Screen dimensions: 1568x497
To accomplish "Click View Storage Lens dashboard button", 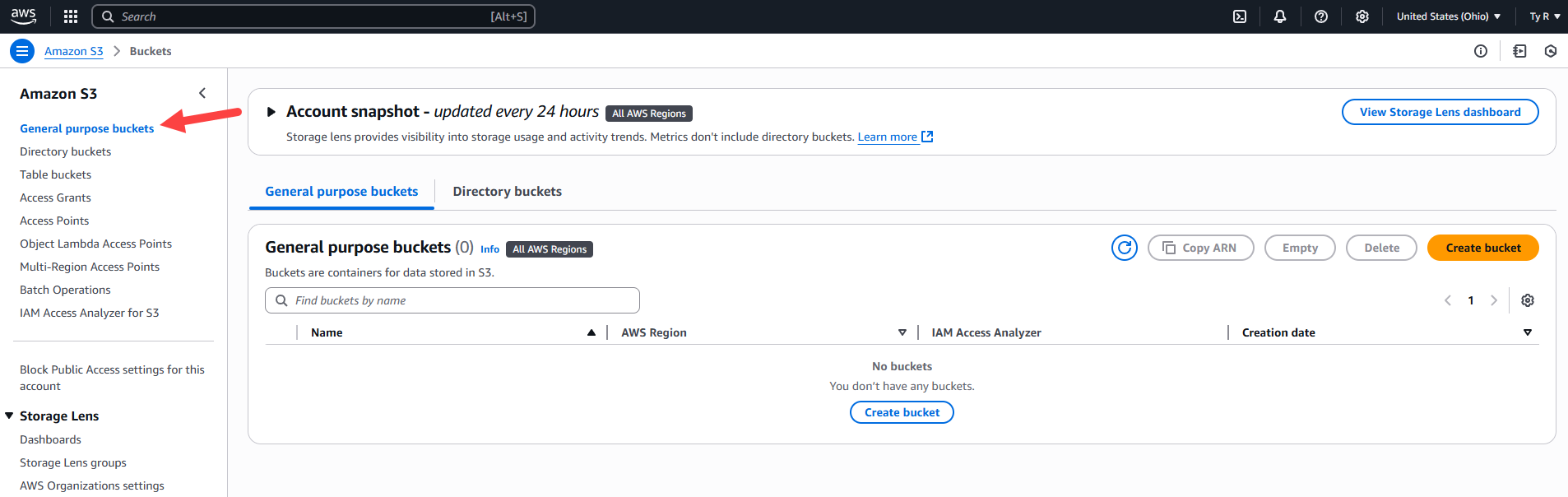I will [x=1440, y=112].
